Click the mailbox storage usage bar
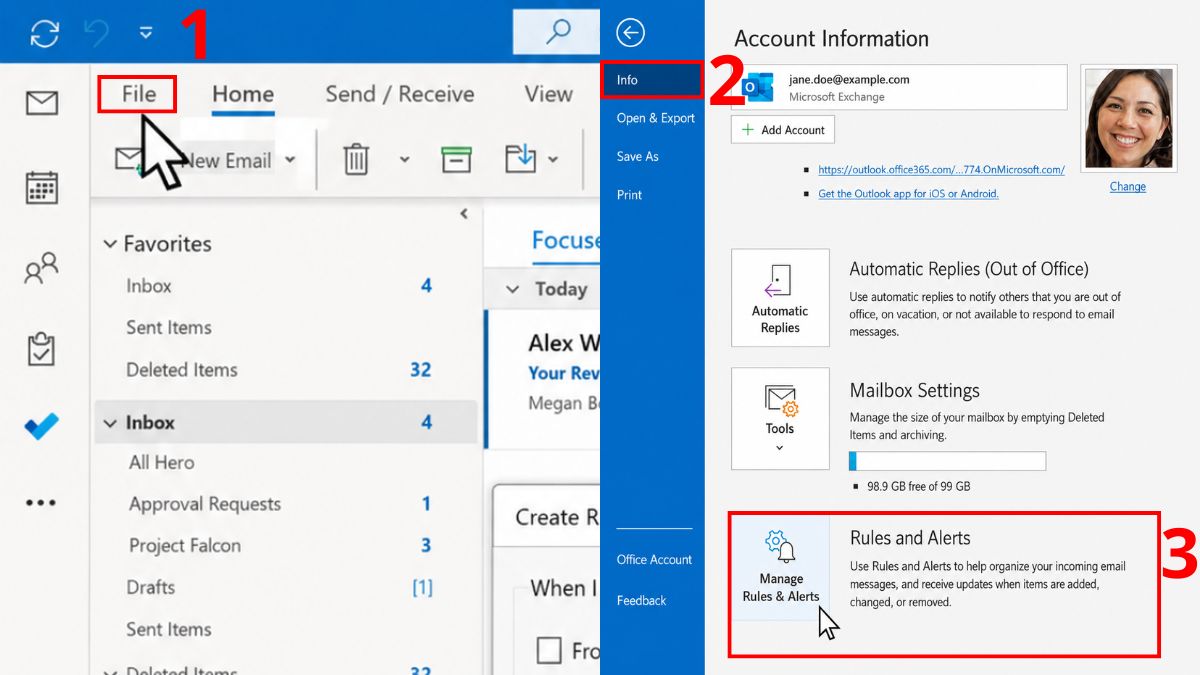This screenshot has height=675, width=1200. [x=947, y=461]
